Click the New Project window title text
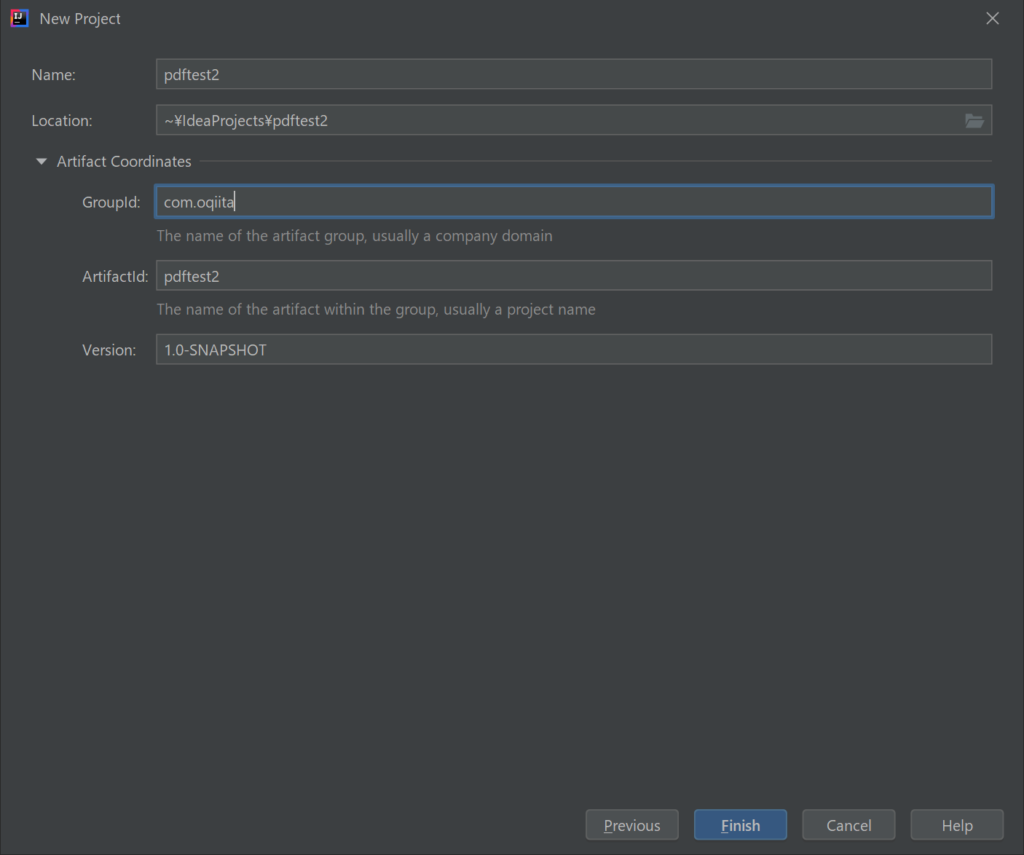The width and height of the screenshot is (1024, 855). point(80,19)
